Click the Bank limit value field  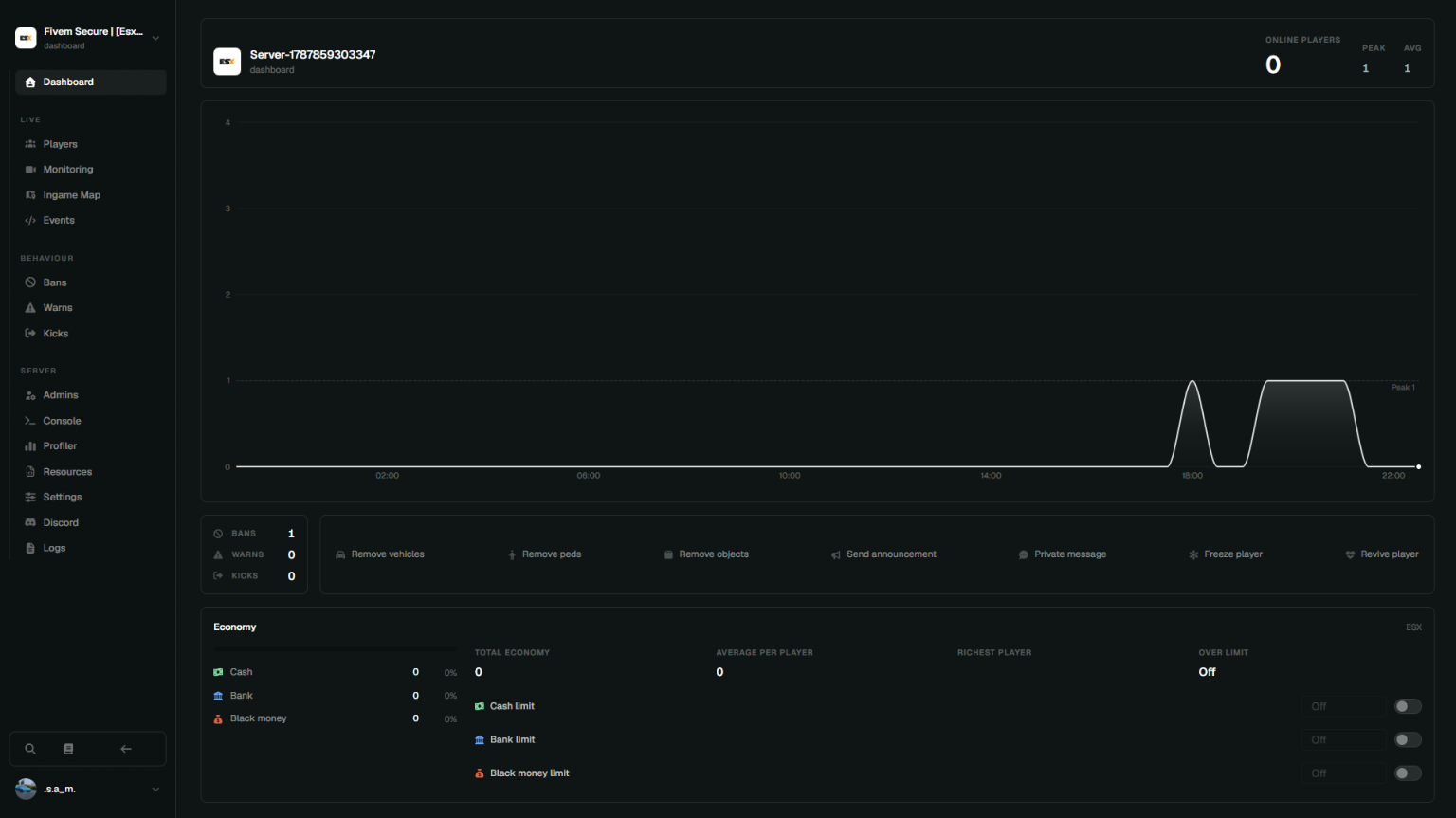pos(1343,739)
